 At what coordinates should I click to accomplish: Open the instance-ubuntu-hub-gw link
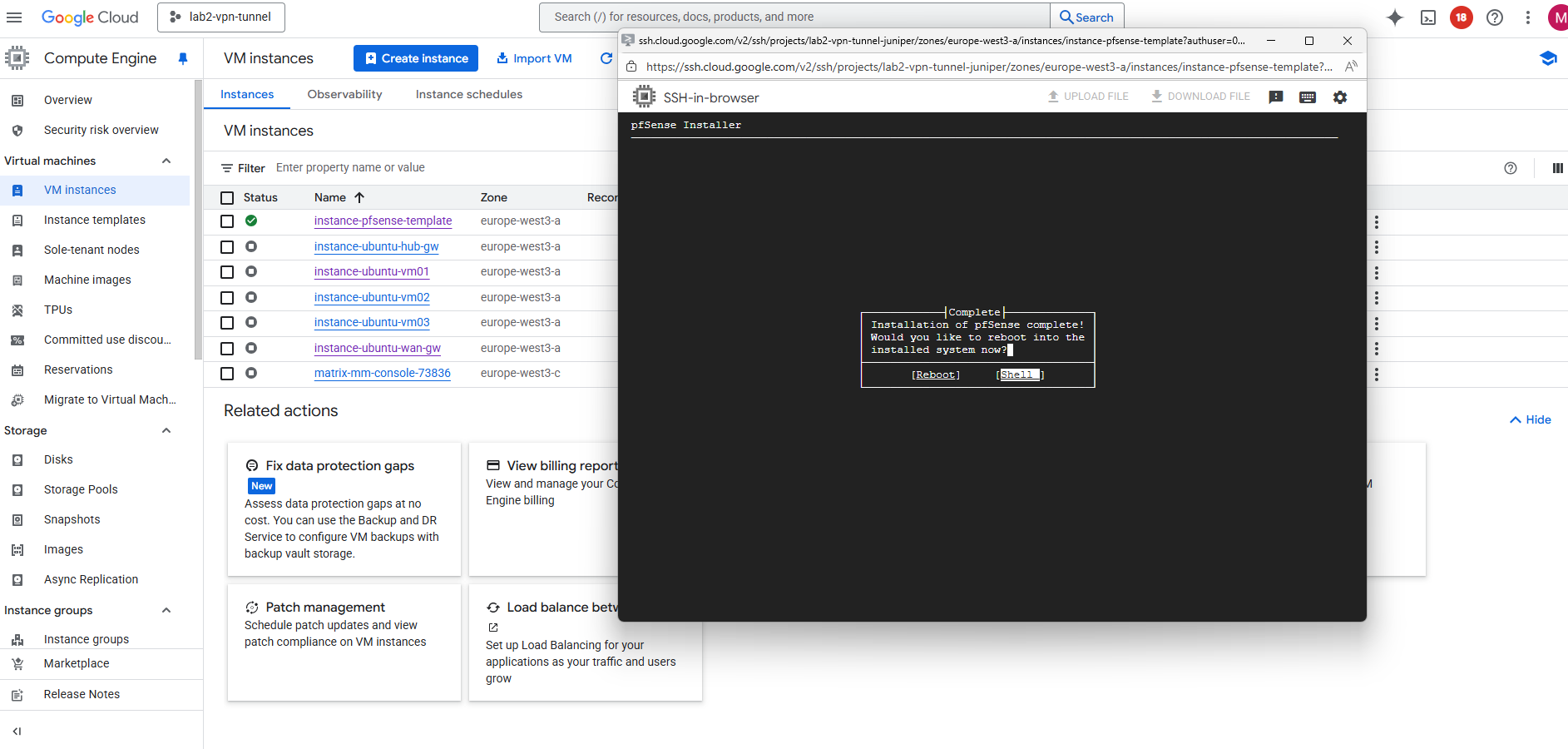[376, 246]
